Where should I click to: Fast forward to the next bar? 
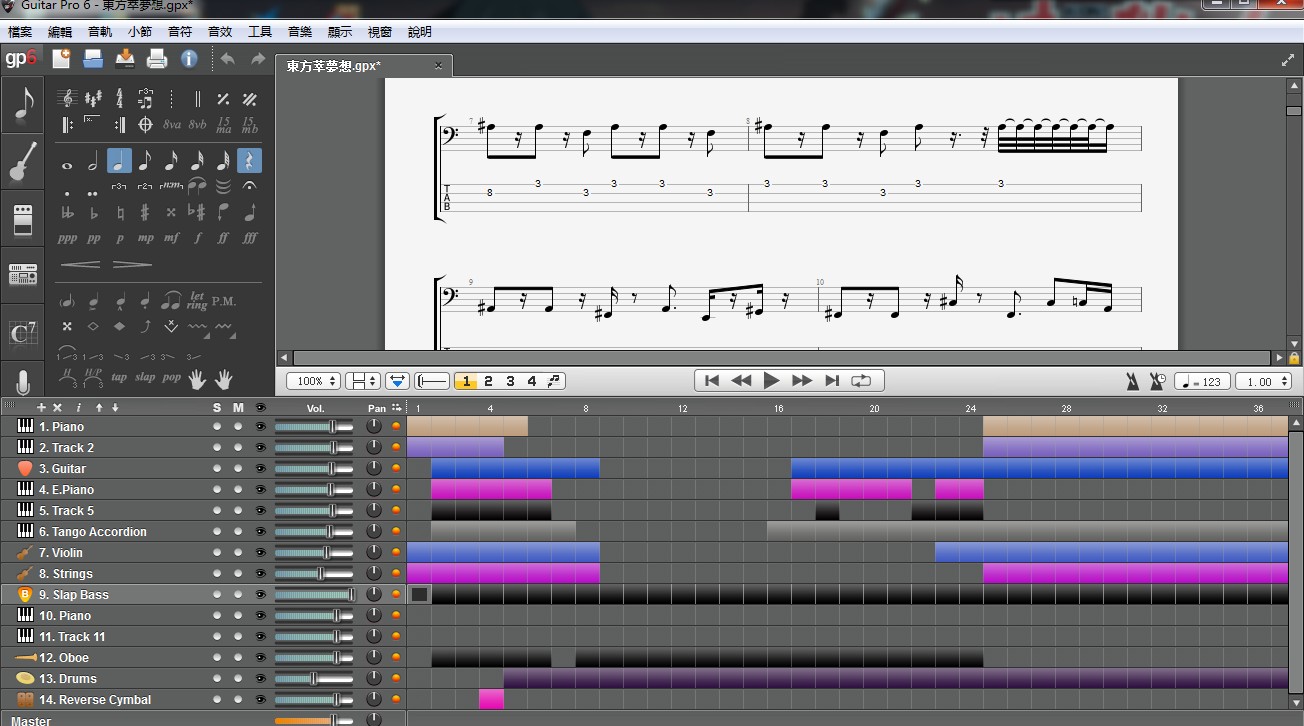(802, 381)
